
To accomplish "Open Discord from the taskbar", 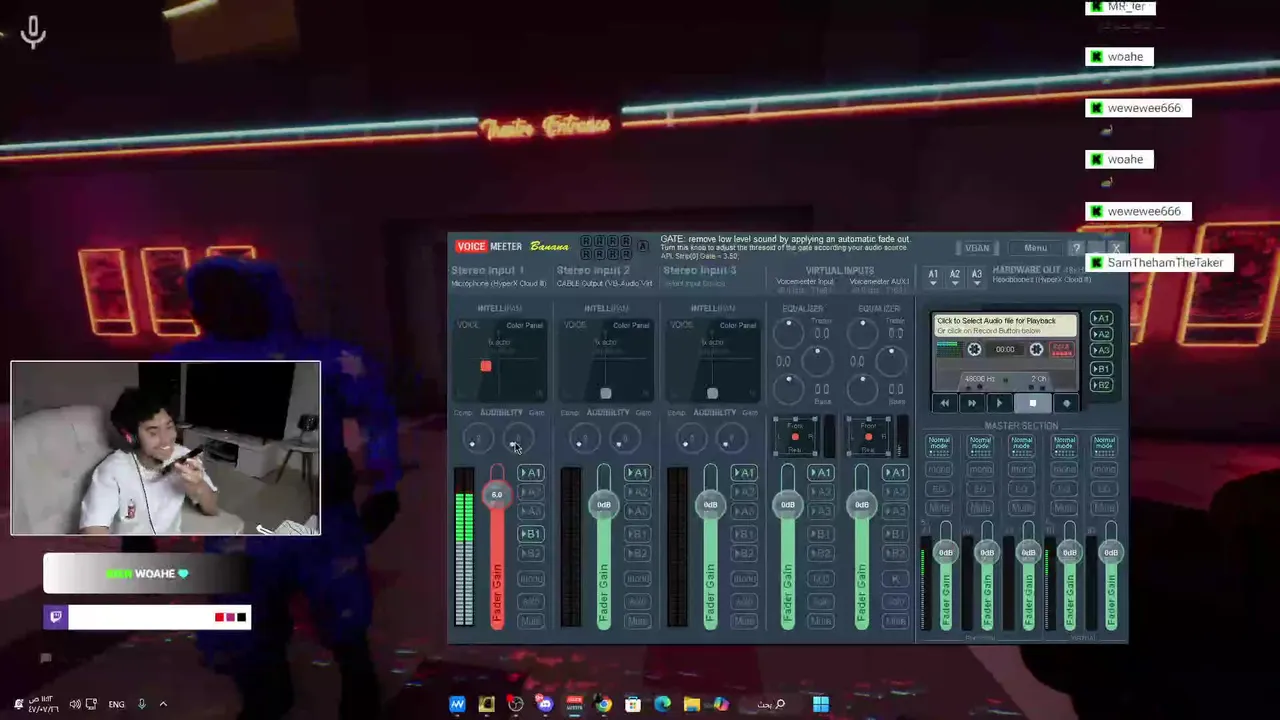I will pyautogui.click(x=545, y=704).
